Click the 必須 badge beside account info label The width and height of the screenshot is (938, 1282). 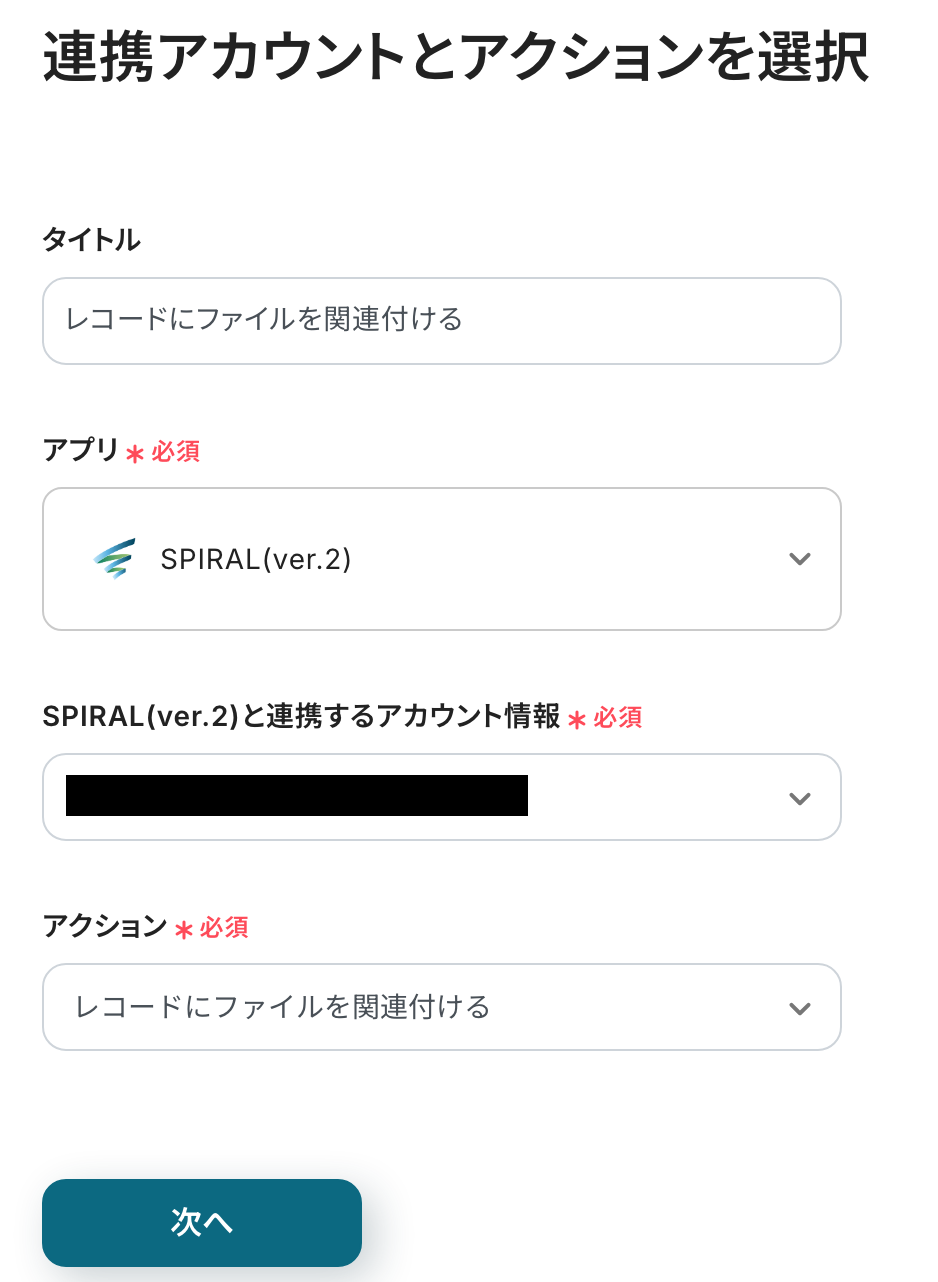click(618, 718)
